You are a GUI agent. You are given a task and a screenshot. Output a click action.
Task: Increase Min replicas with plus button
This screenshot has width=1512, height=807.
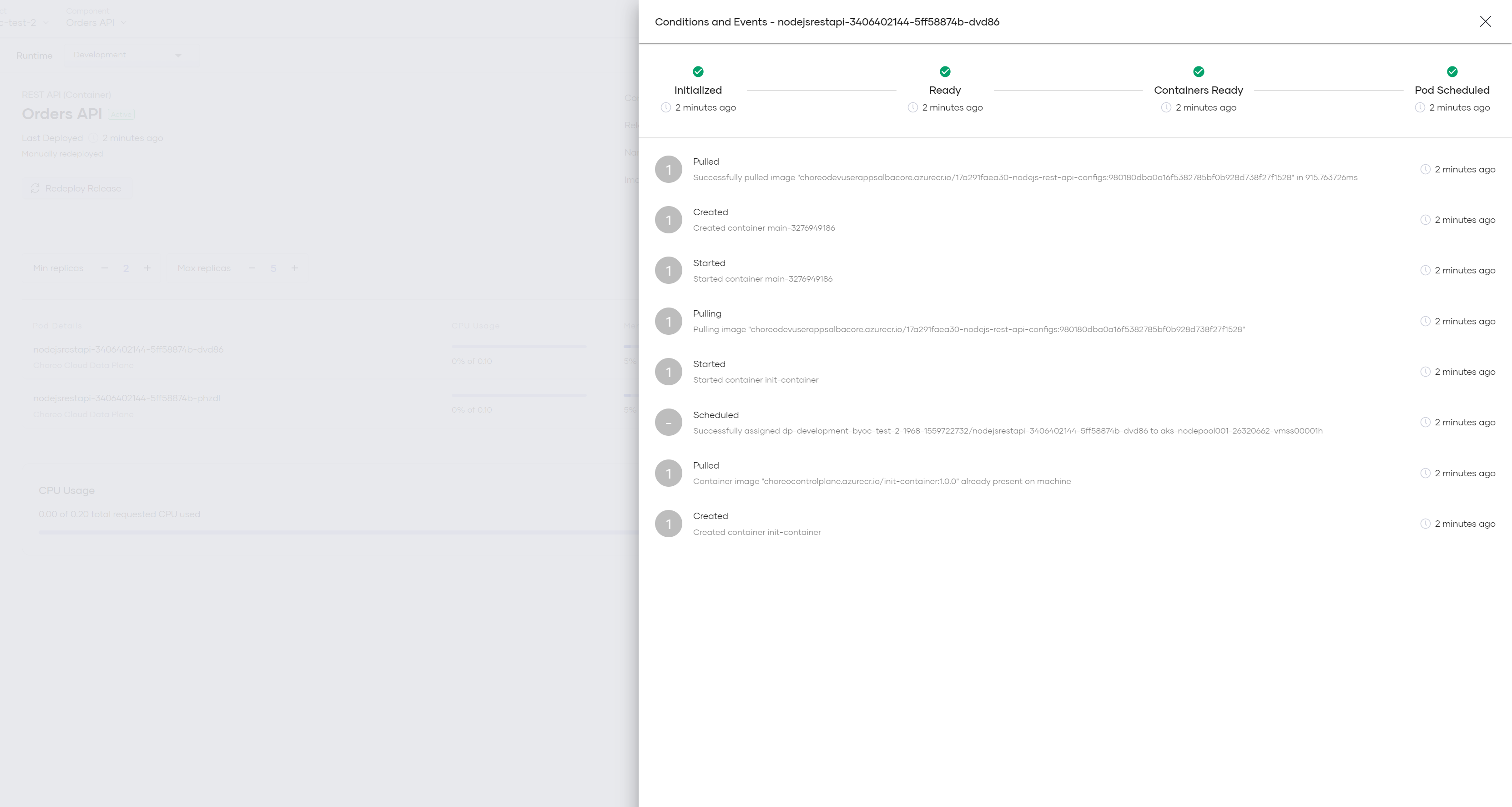tap(147, 268)
